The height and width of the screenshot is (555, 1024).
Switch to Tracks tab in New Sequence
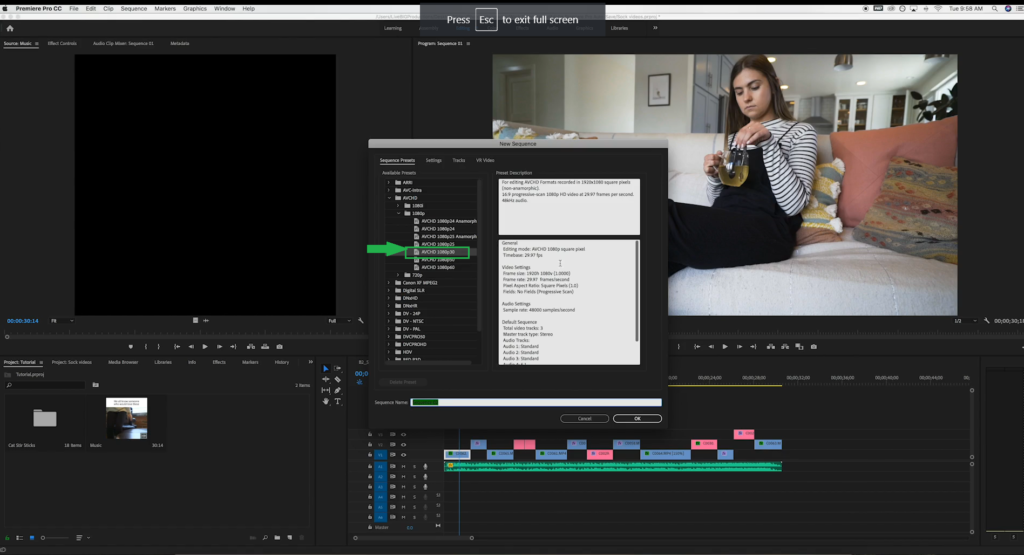pyautogui.click(x=459, y=160)
